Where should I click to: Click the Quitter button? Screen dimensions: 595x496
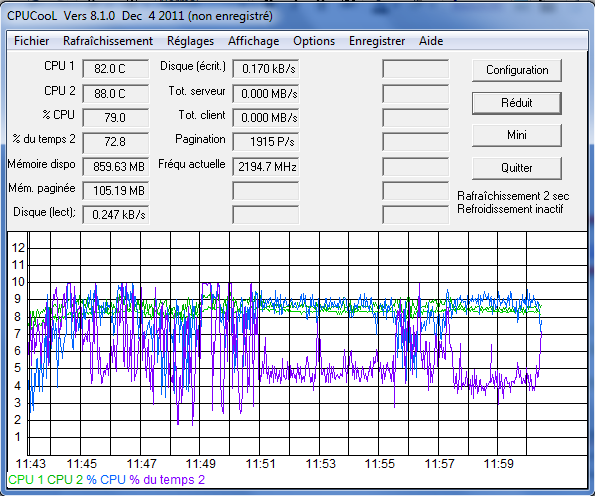[517, 168]
